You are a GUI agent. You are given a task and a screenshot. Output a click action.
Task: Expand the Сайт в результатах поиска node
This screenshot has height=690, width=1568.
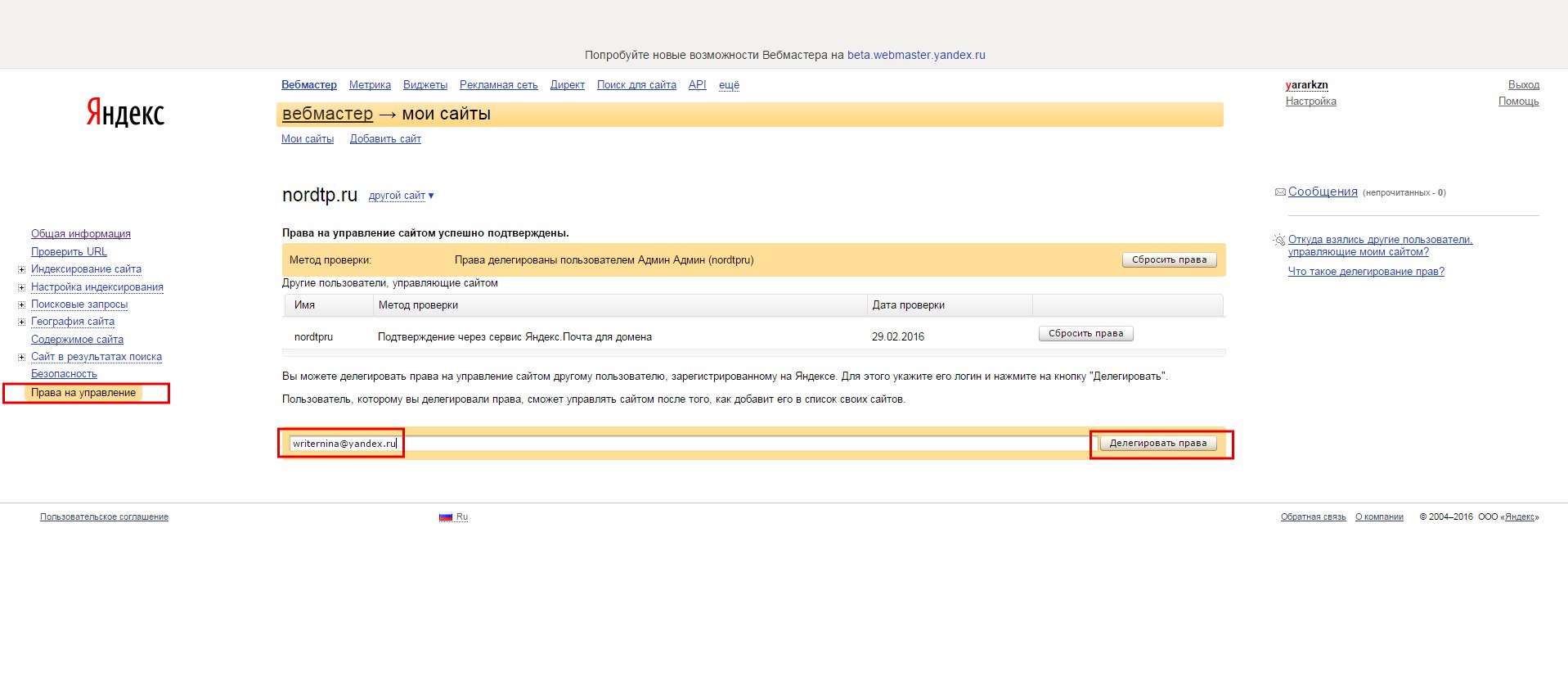tap(22, 357)
